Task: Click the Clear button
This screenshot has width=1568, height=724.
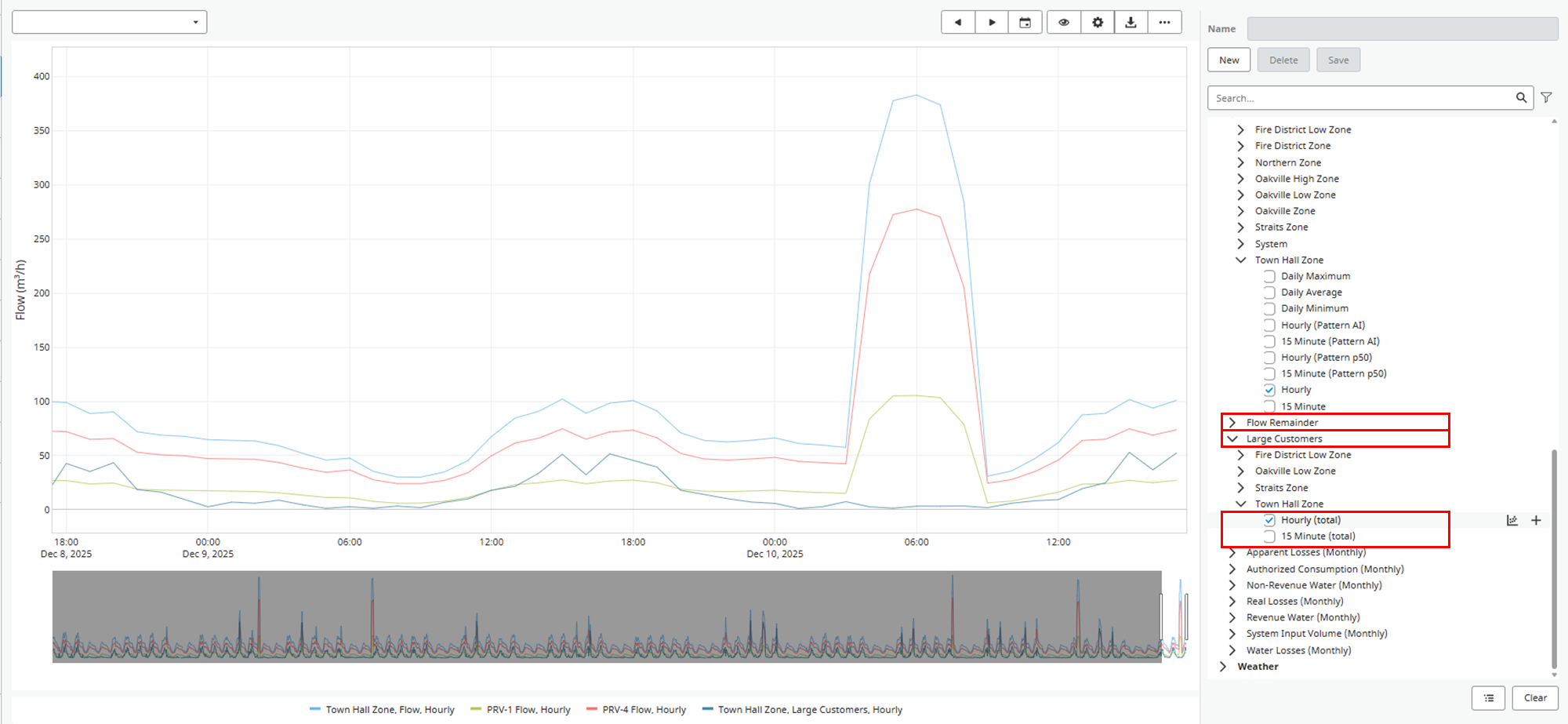Action: coord(1535,698)
